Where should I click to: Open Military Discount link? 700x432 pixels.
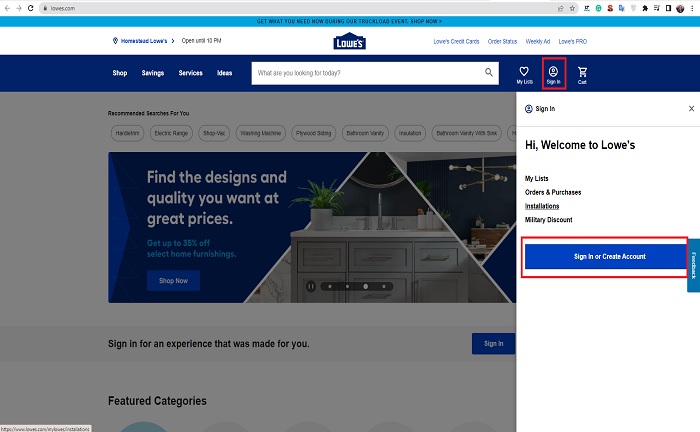[549, 220]
